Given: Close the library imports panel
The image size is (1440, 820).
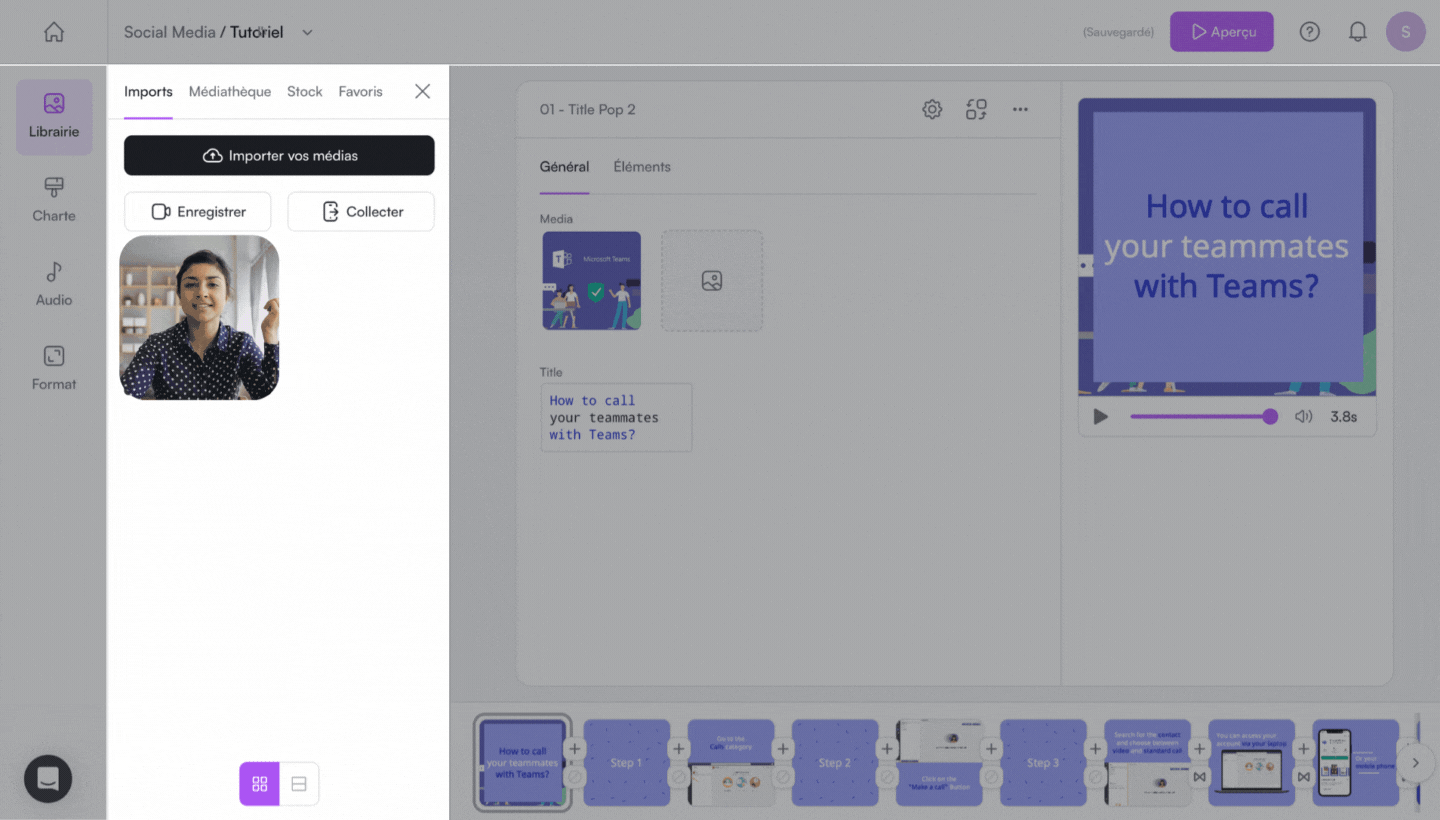Looking at the screenshot, I should click(x=422, y=91).
